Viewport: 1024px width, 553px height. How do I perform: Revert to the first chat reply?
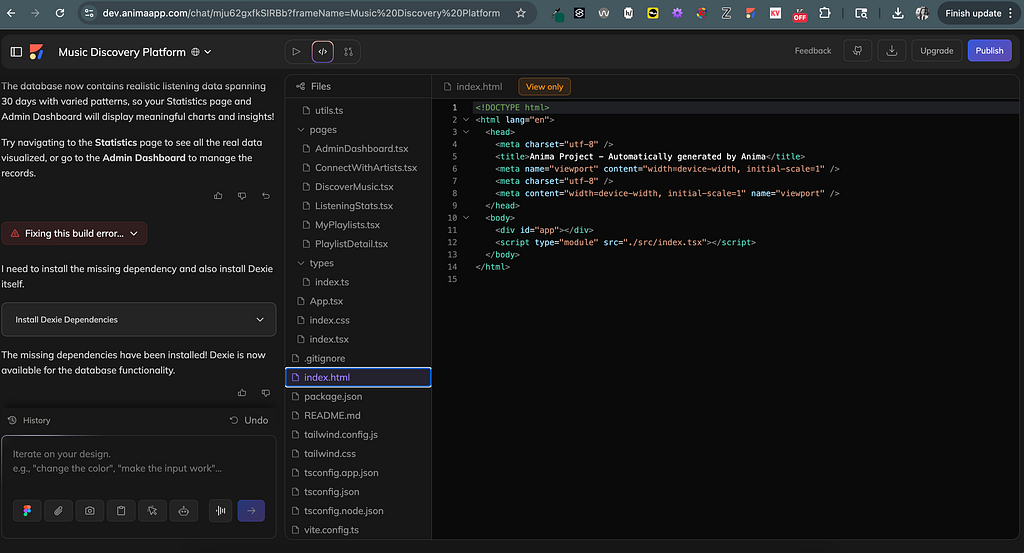[x=266, y=196]
